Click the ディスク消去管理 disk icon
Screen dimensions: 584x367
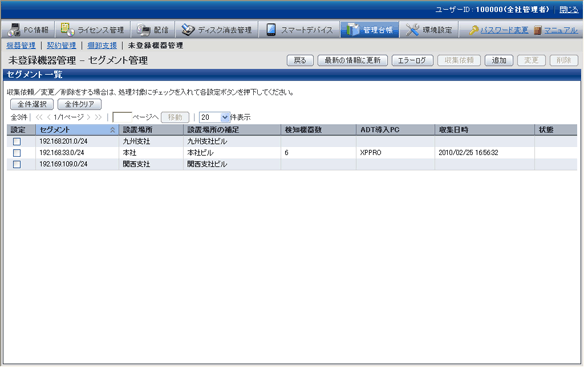pos(188,30)
